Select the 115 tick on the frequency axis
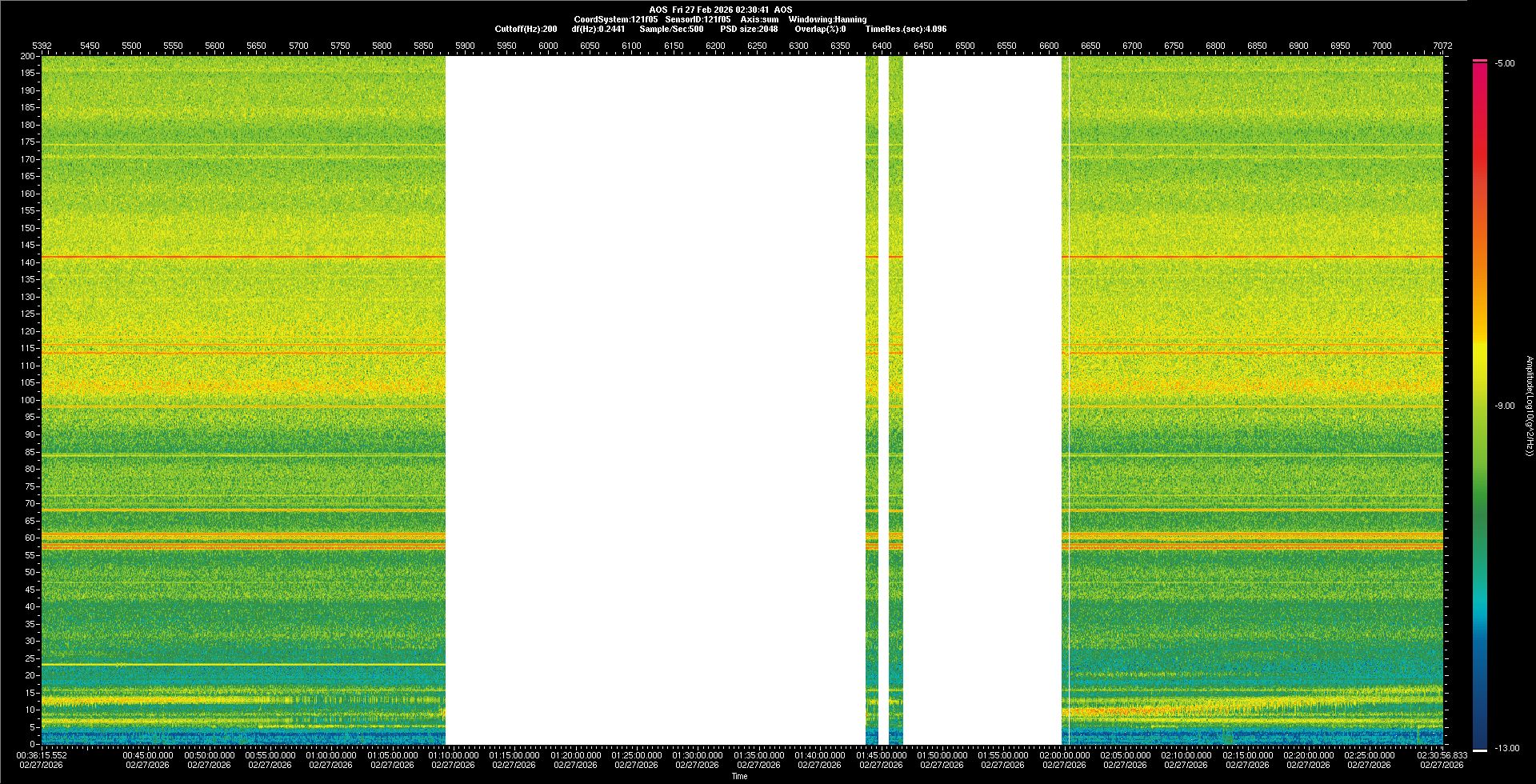 pyautogui.click(x=28, y=349)
